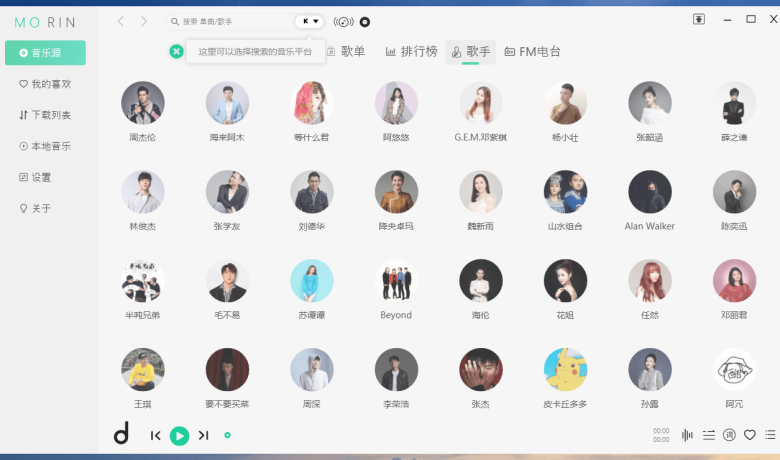Screen dimensions: 780x460
Task: Open the 歌单 tab
Action: [346, 51]
